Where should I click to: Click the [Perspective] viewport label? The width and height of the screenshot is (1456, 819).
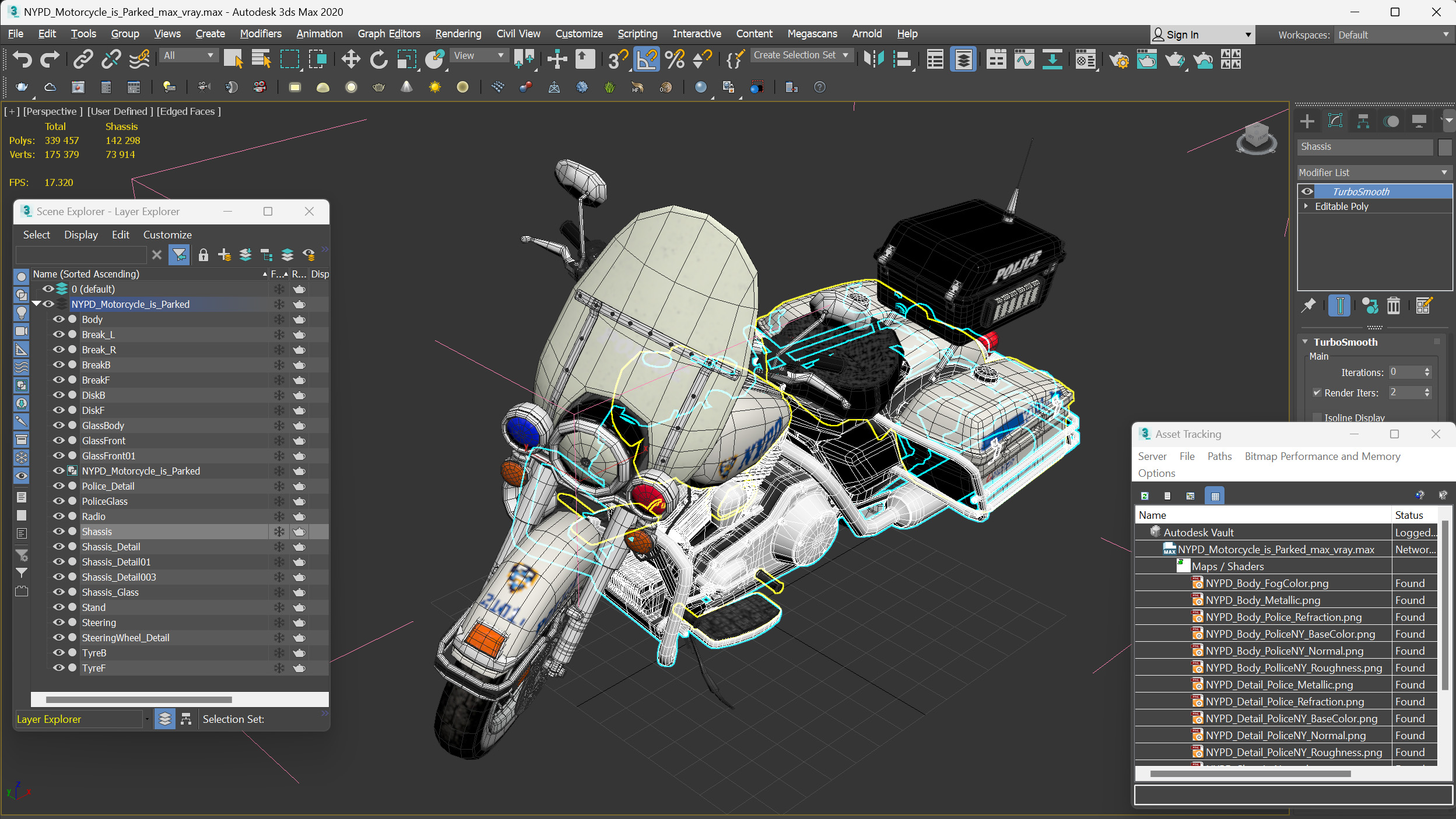(52, 111)
